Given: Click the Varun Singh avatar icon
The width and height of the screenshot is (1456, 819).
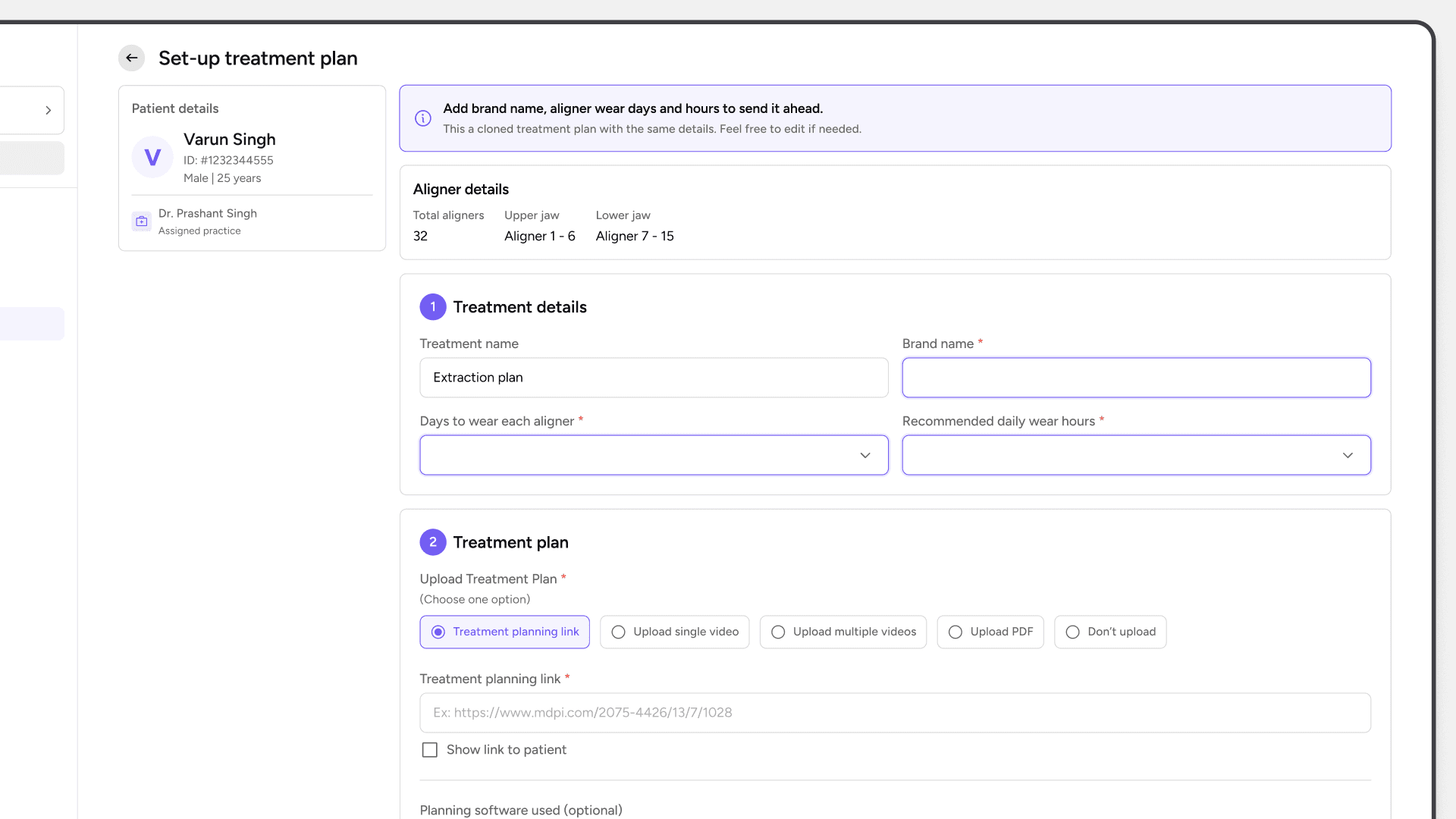Looking at the screenshot, I should click(152, 157).
